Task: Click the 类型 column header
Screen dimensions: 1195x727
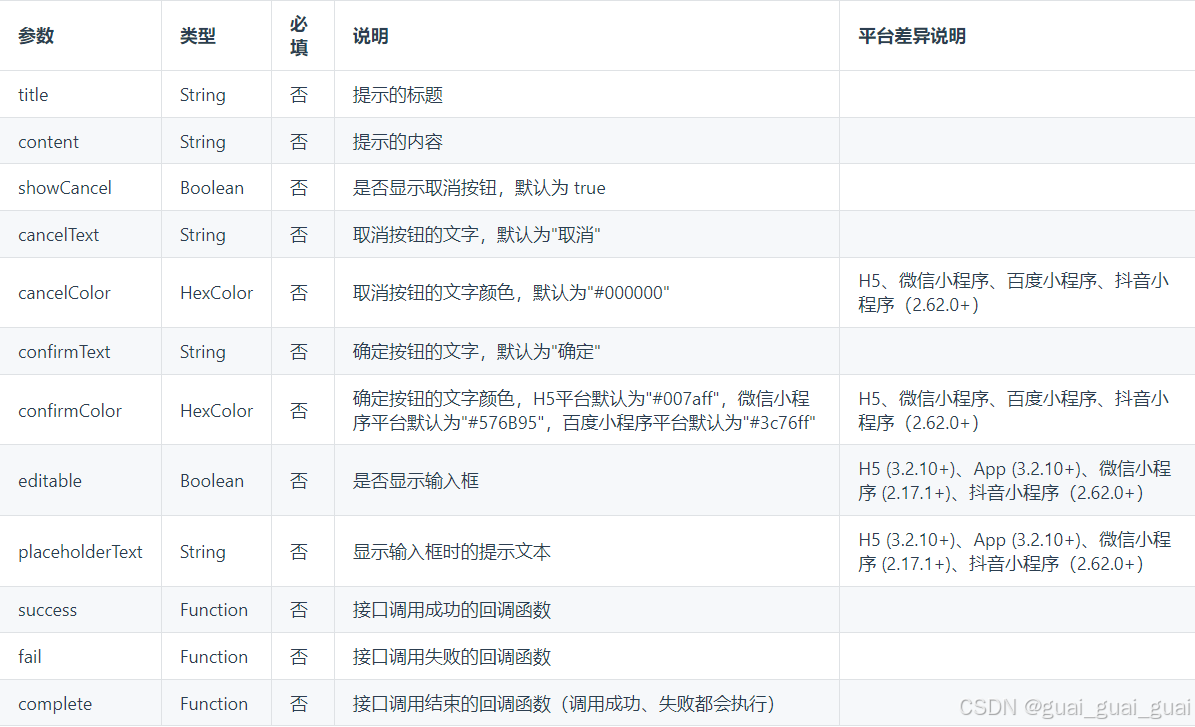Action: (197, 36)
